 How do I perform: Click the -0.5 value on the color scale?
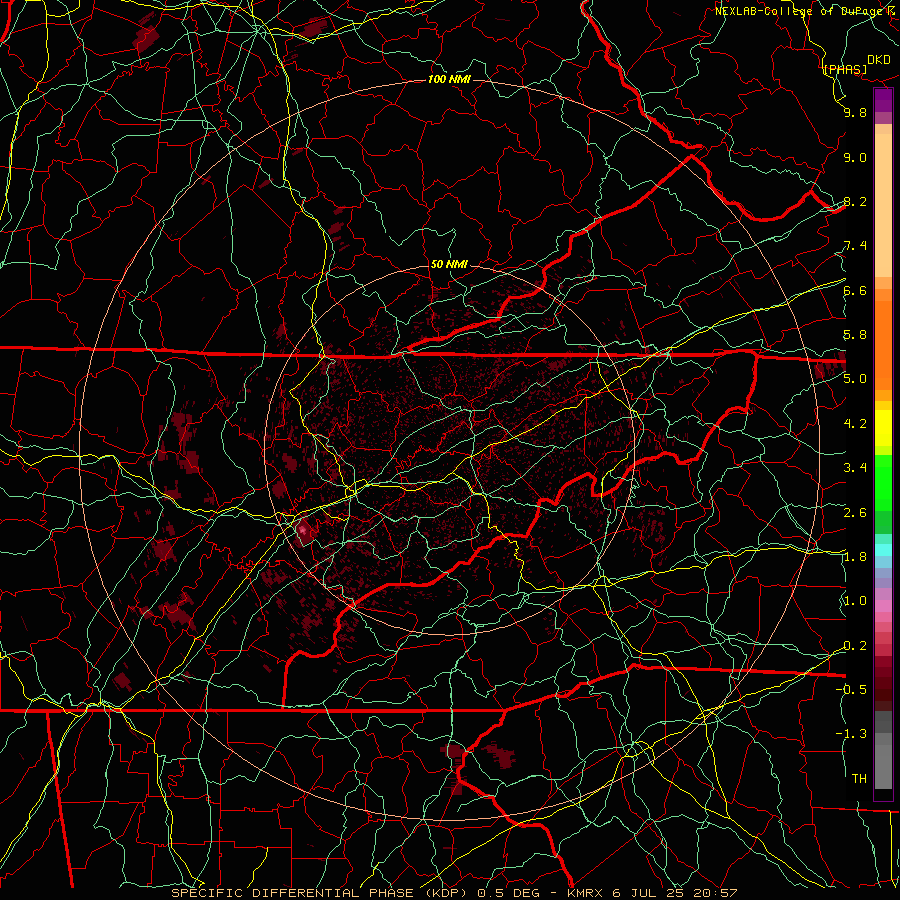click(x=851, y=690)
